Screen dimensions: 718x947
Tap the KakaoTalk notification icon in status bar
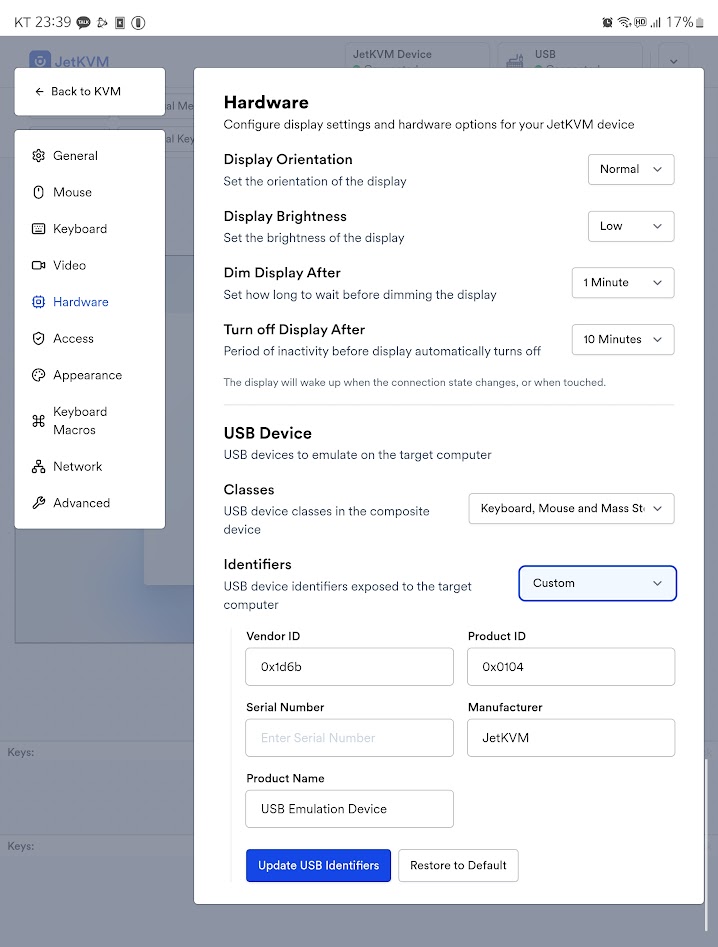83,23
